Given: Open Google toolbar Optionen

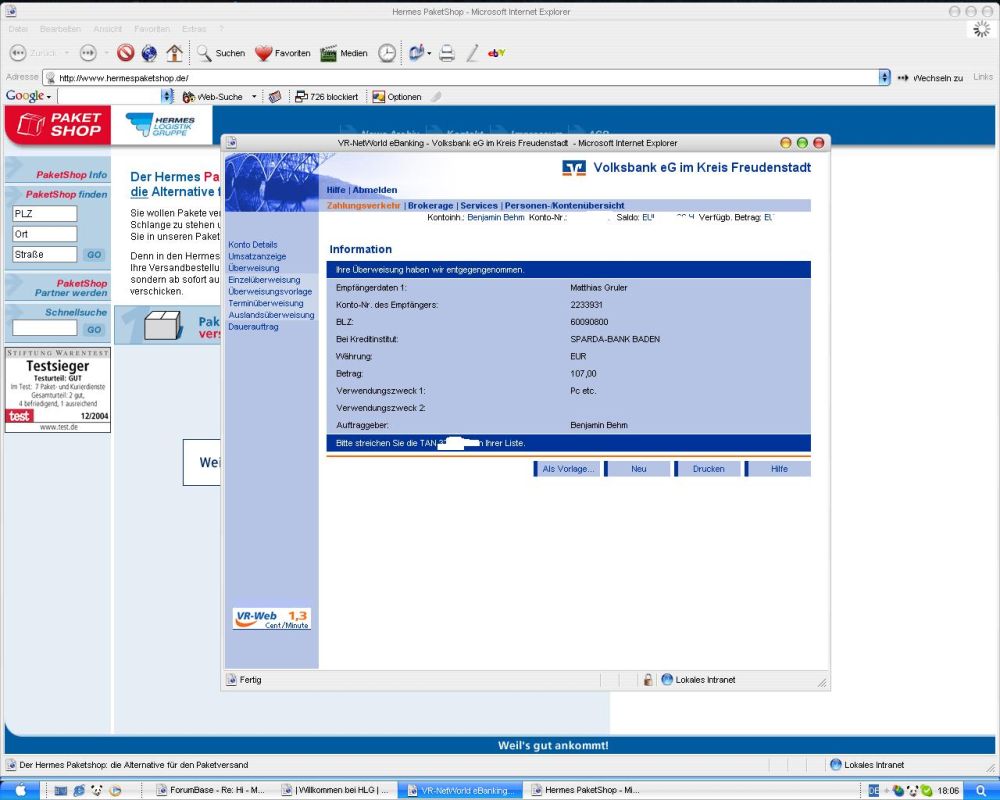Looking at the screenshot, I should pos(397,97).
